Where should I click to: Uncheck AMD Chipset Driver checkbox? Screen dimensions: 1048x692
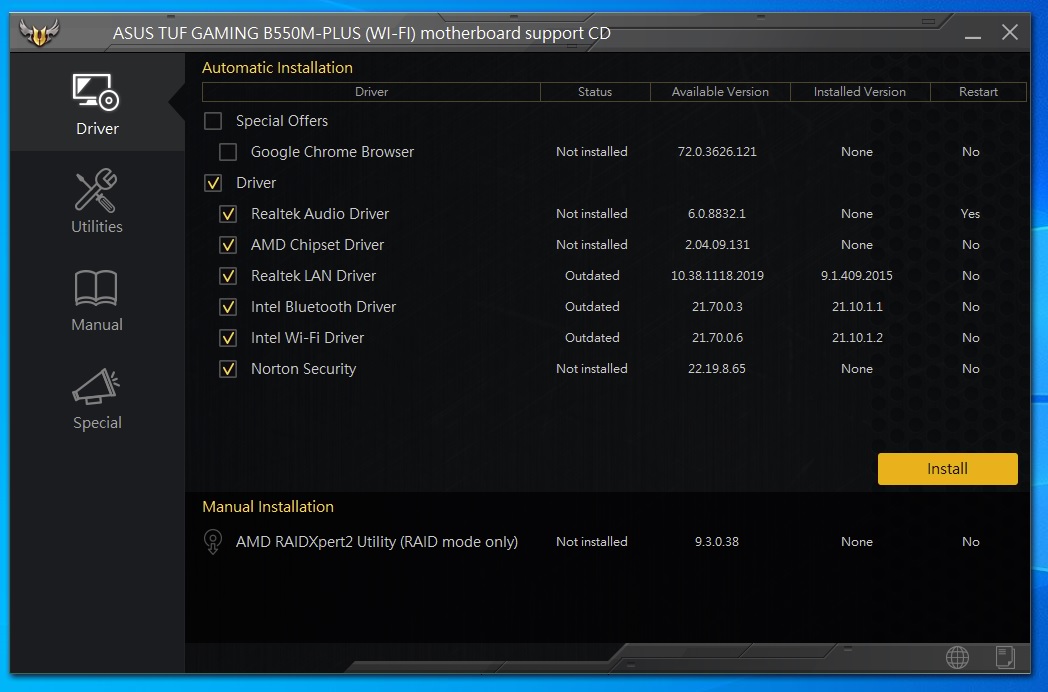(228, 245)
